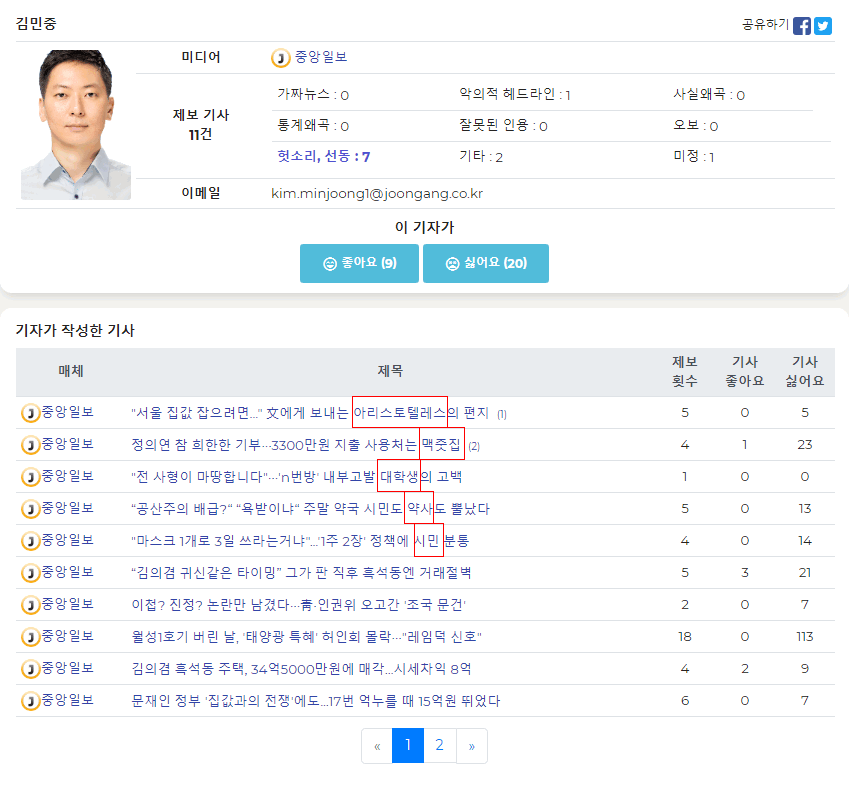
Task: Open the 중앙일보 media link in the profile
Action: 321,57
